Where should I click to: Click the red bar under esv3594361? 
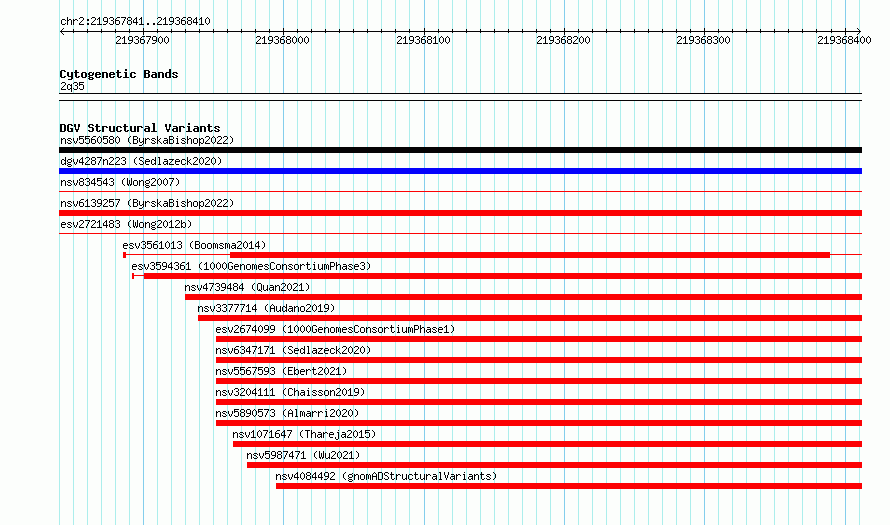(502, 276)
